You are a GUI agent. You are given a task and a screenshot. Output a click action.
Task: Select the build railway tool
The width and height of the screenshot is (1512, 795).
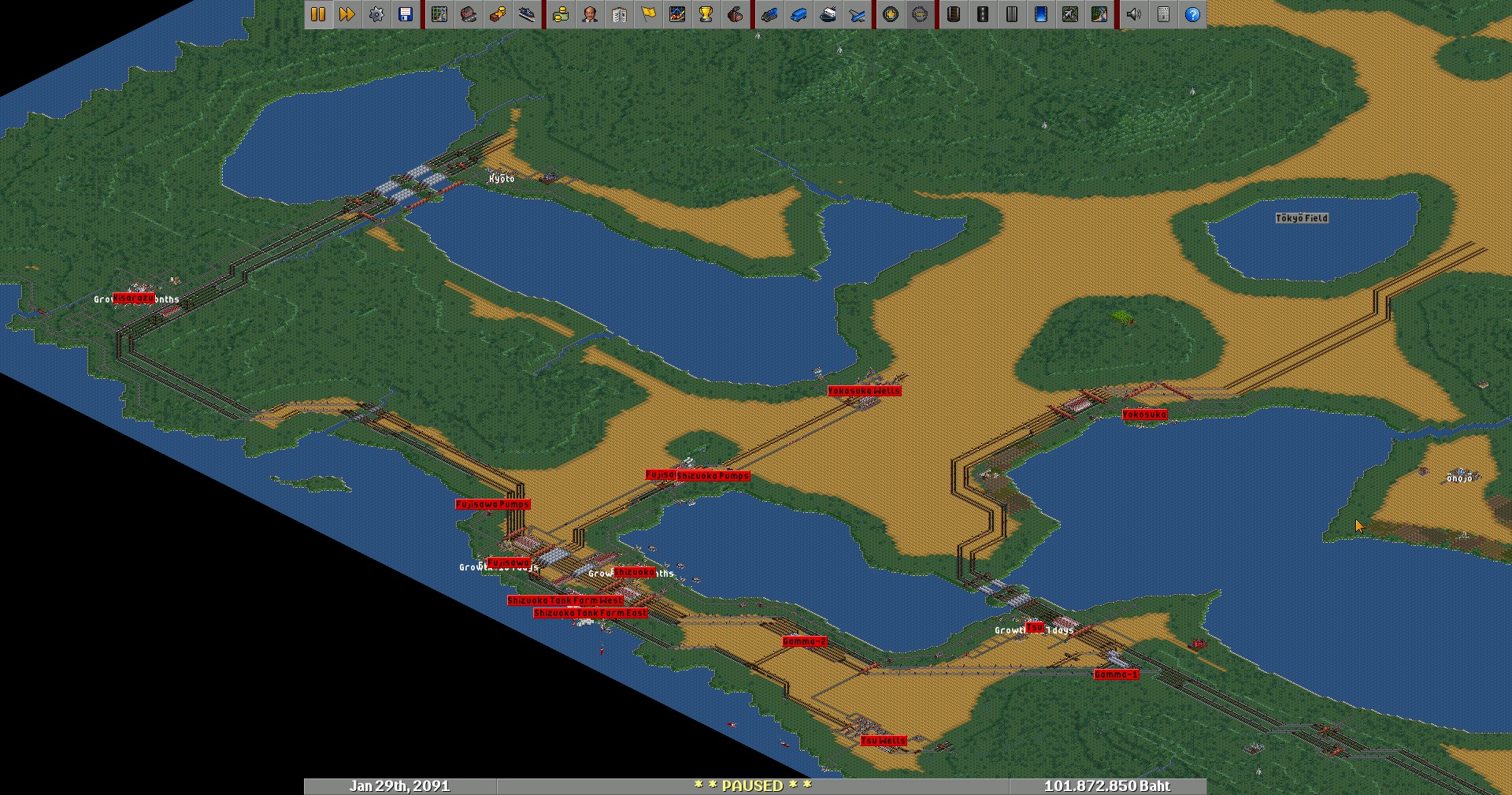click(954, 14)
